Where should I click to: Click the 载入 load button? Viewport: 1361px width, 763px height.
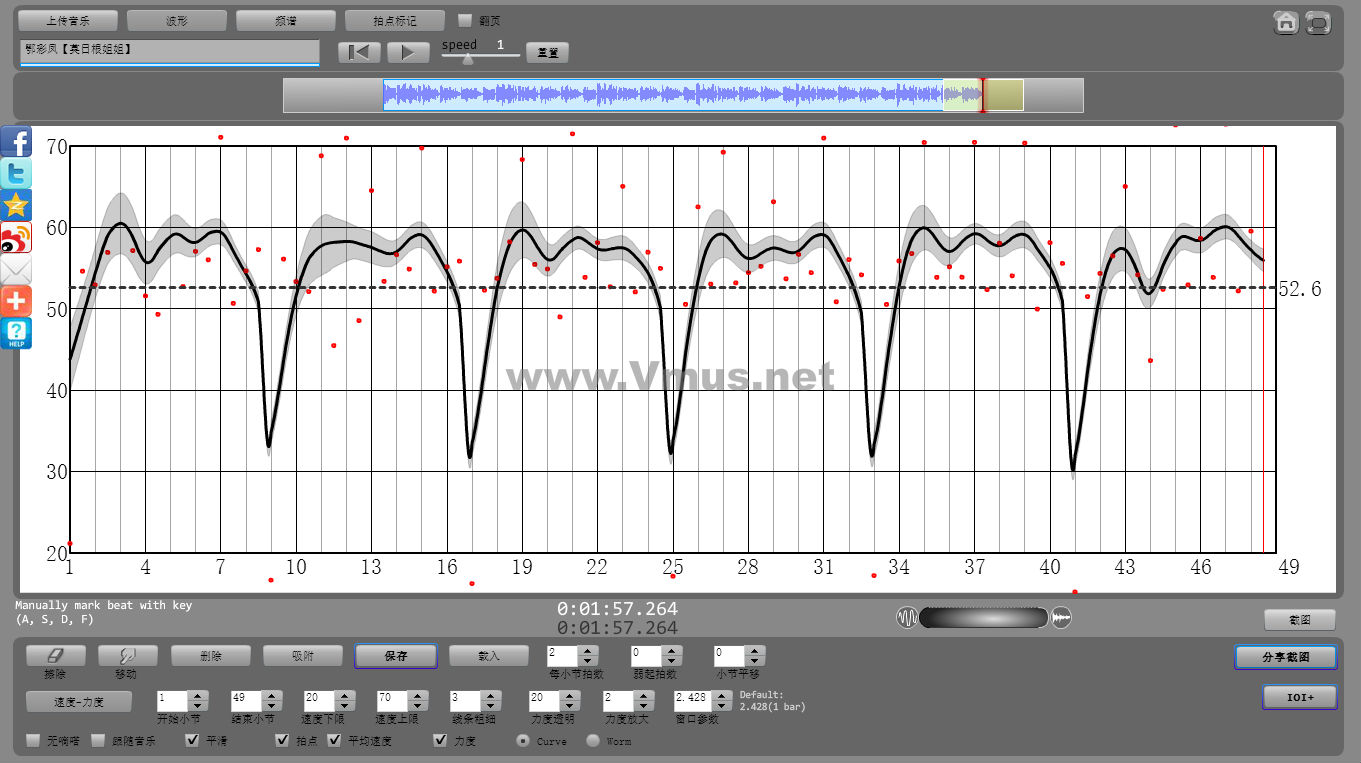pyautogui.click(x=489, y=656)
